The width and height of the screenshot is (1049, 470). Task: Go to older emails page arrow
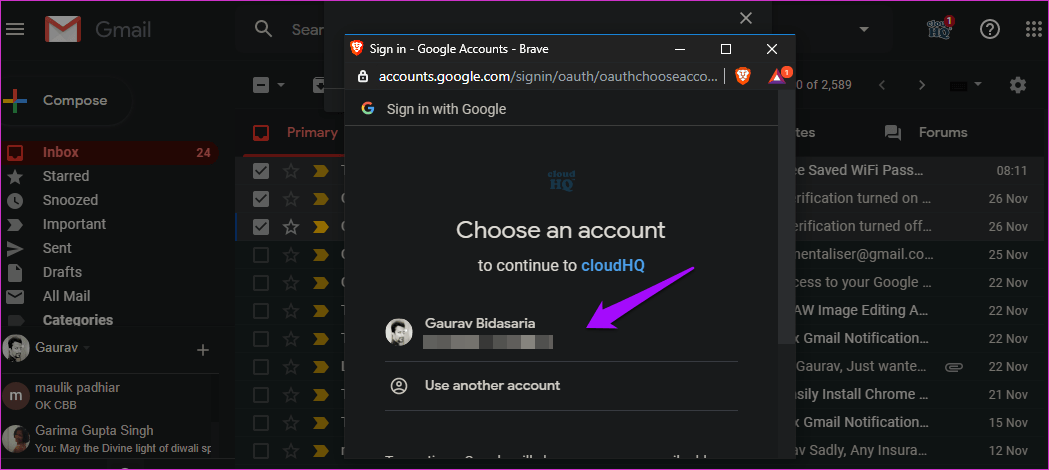click(922, 85)
